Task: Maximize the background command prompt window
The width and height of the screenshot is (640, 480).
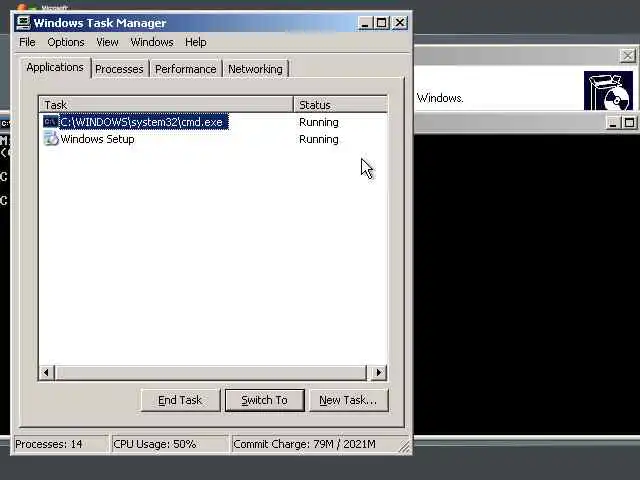Action: click(629, 123)
